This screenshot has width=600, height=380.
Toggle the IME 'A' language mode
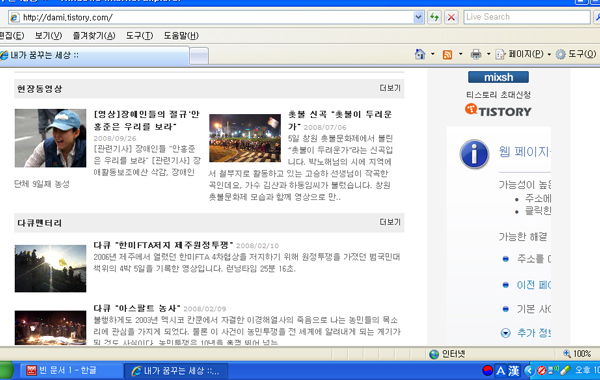(x=500, y=370)
